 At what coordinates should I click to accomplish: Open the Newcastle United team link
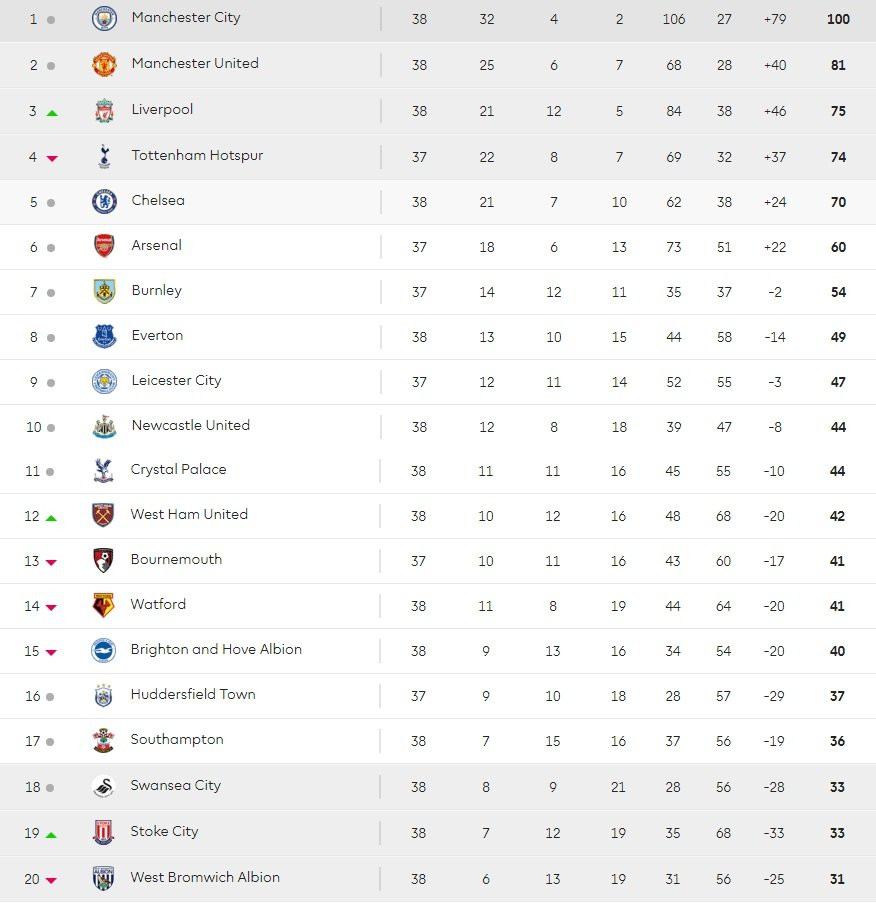pyautogui.click(x=190, y=426)
